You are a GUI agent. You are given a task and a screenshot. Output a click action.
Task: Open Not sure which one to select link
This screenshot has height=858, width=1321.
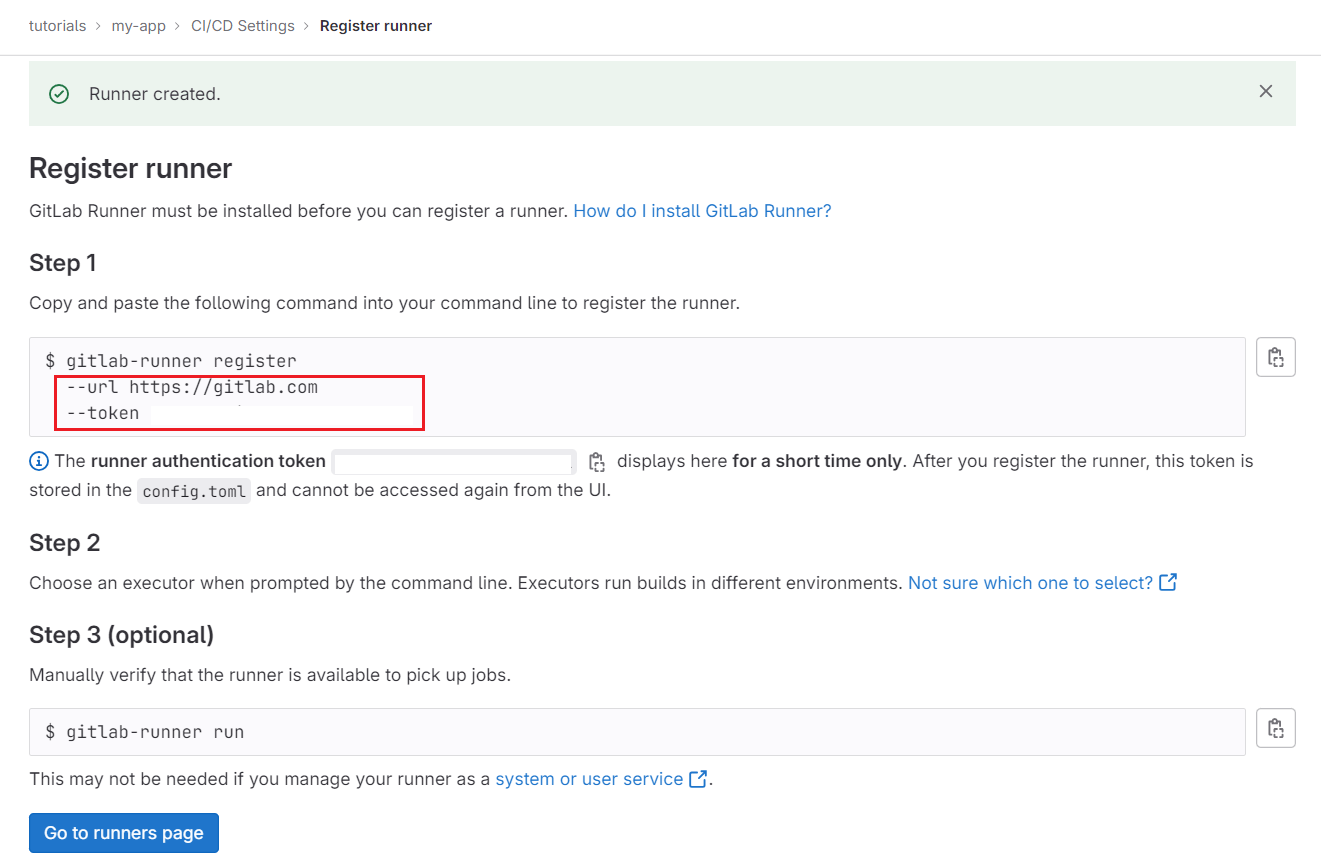pos(1031,582)
